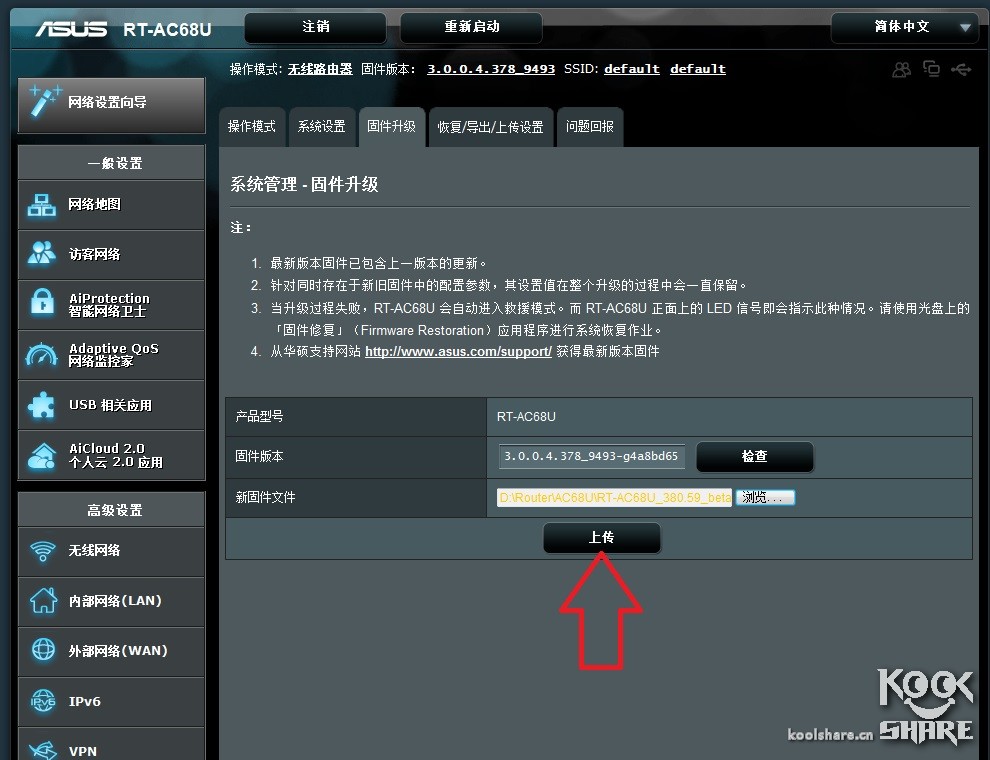Click the 浏览 browse button
990x760 pixels.
tap(765, 496)
